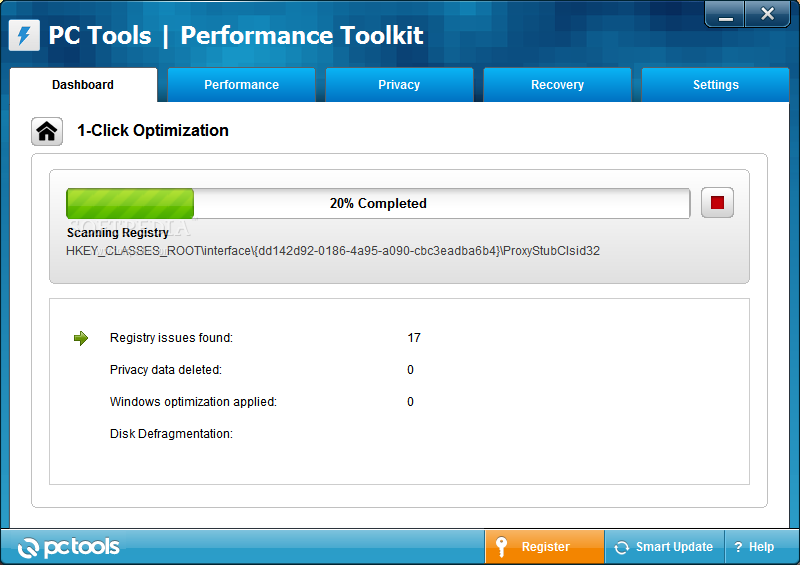This screenshot has width=800, height=565.
Task: Click the Windows optimization applied label
Action: click(193, 402)
